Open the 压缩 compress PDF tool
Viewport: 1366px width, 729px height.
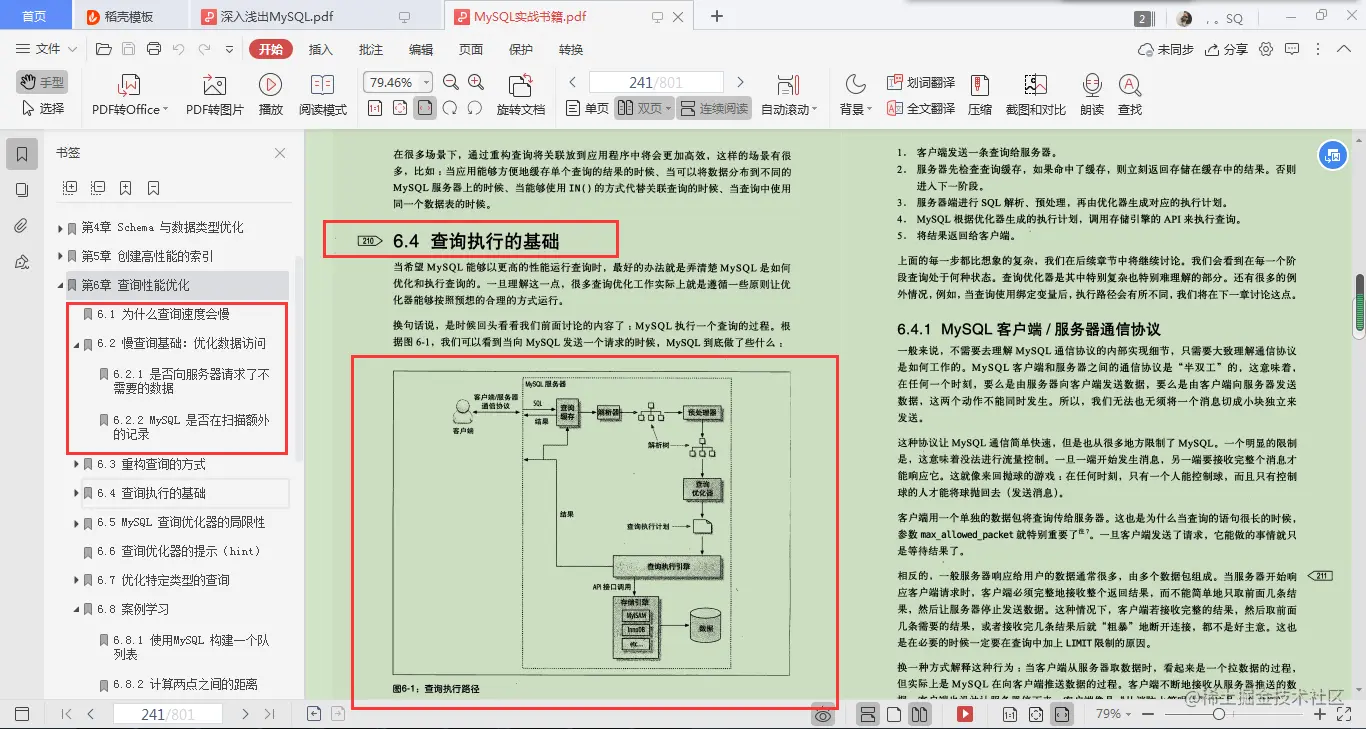click(x=980, y=96)
